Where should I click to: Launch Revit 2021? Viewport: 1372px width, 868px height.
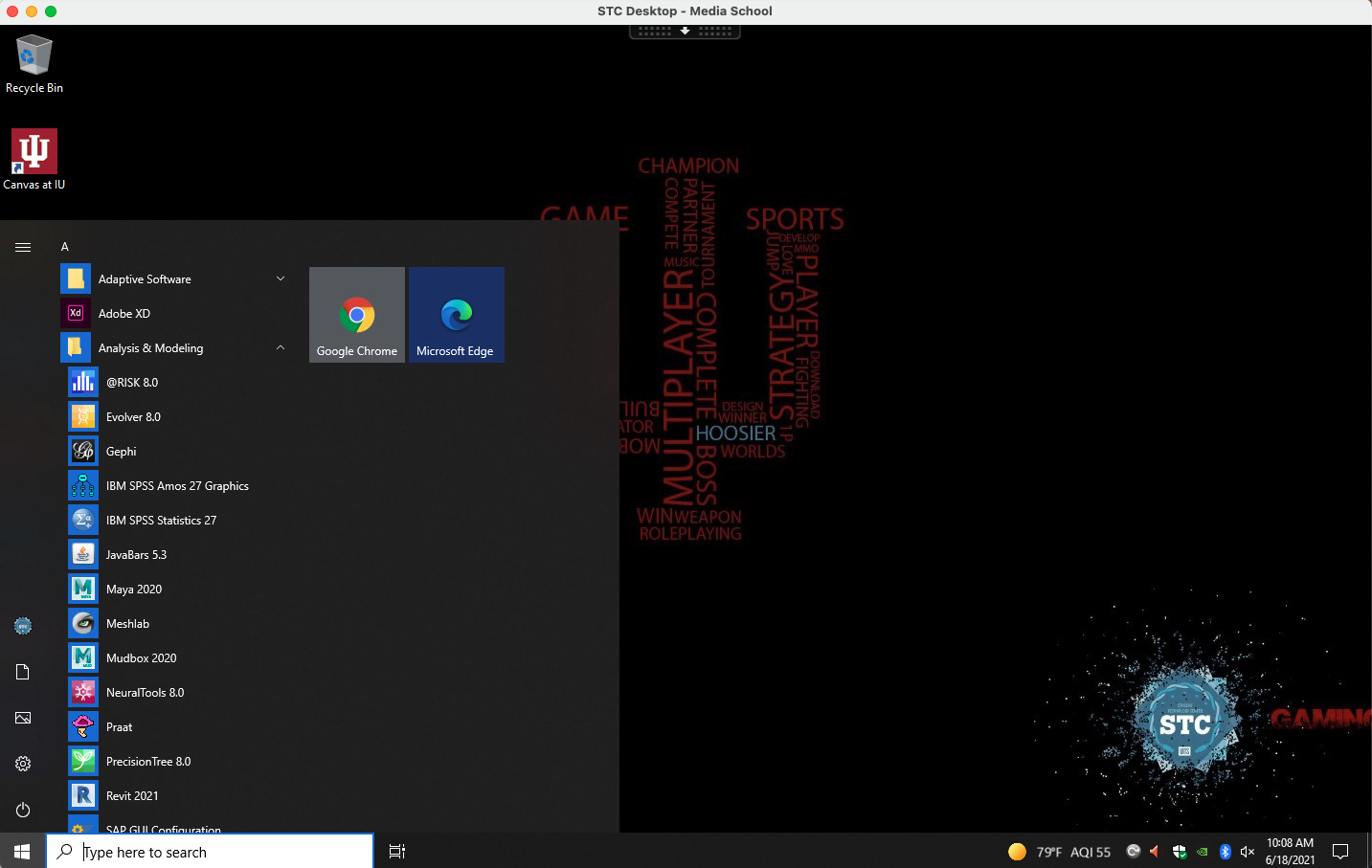click(x=132, y=796)
